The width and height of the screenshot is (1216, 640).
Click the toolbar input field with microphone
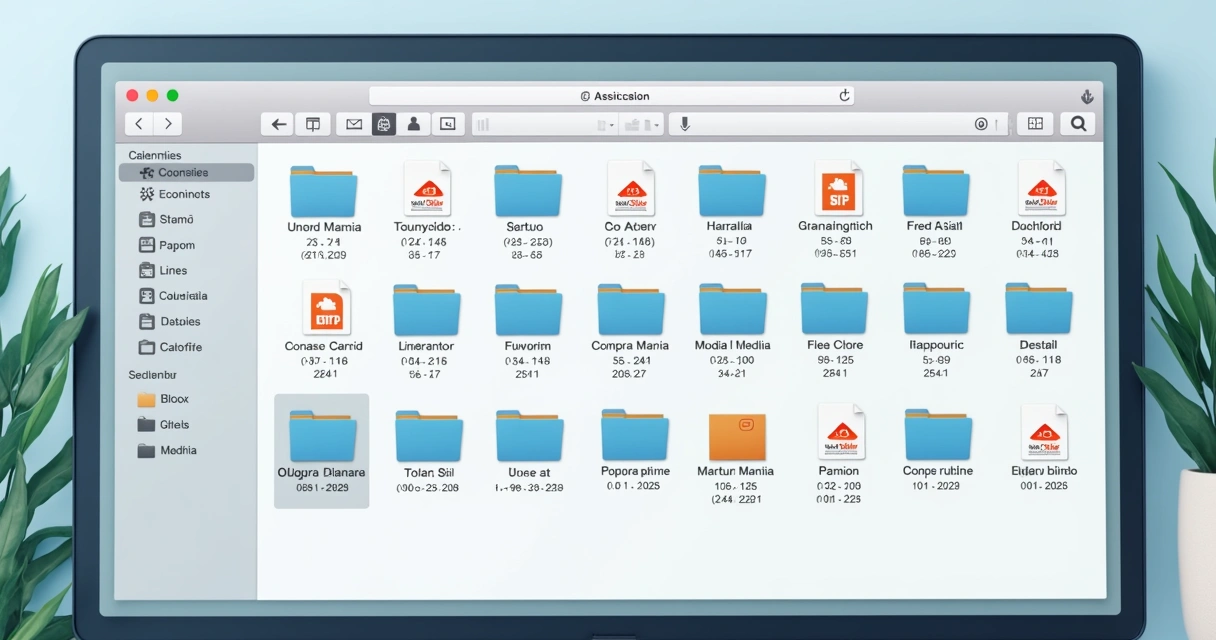tap(838, 124)
